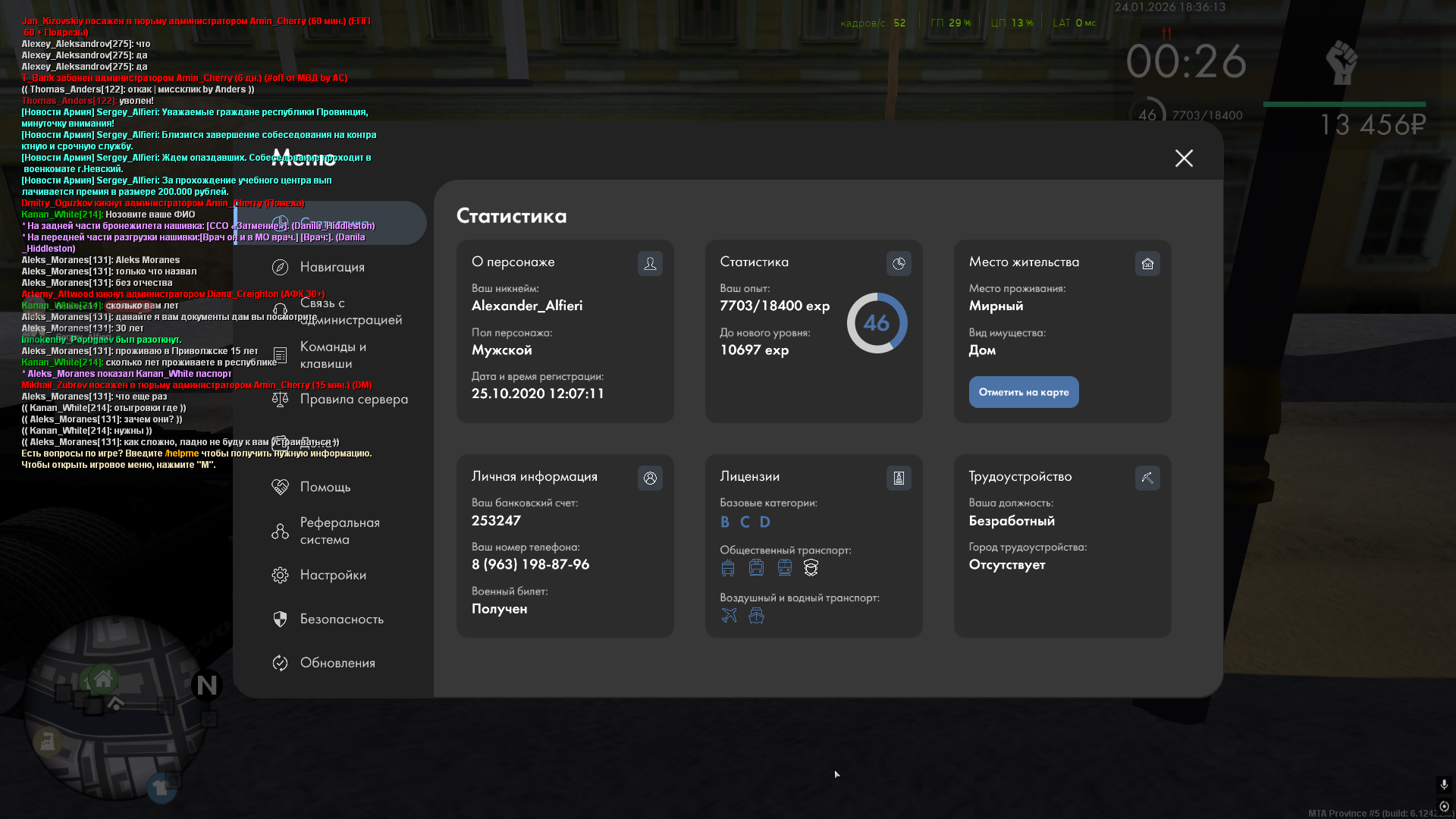Click the user icon in Личная информация card
Image resolution: width=1456 pixels, height=819 pixels.
click(650, 479)
